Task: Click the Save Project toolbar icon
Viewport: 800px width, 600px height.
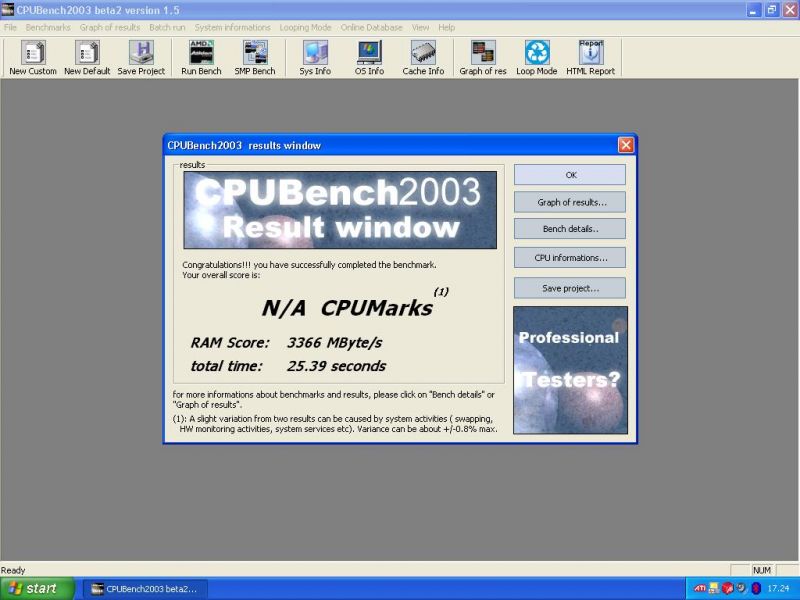Action: [141, 58]
